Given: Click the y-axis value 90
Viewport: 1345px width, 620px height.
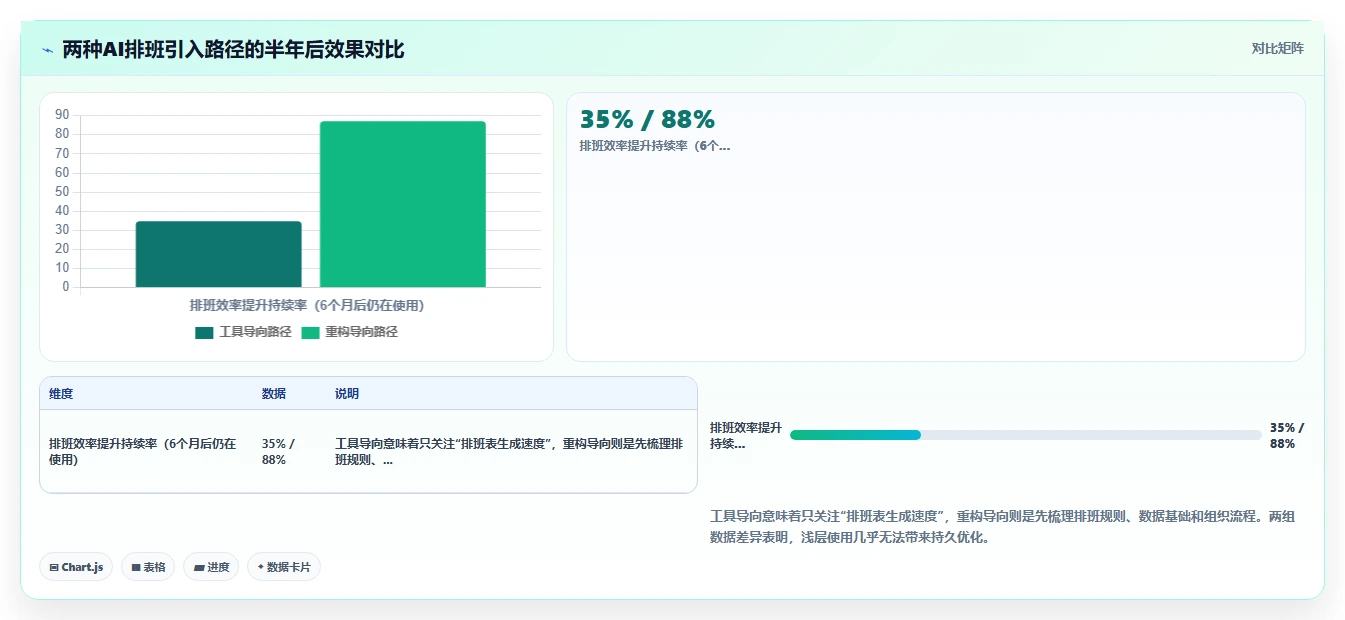Looking at the screenshot, I should (x=62, y=115).
